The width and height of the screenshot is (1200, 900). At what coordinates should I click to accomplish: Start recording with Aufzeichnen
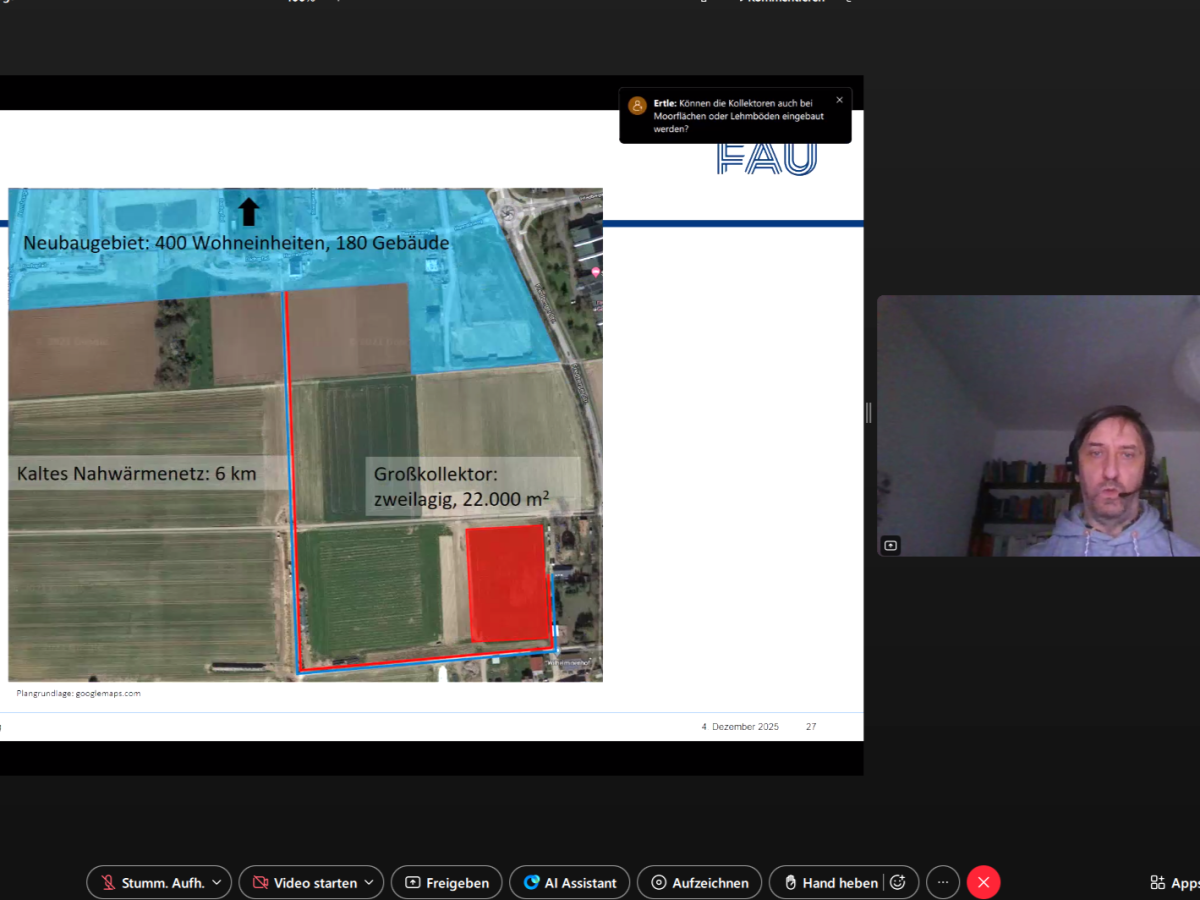(700, 883)
